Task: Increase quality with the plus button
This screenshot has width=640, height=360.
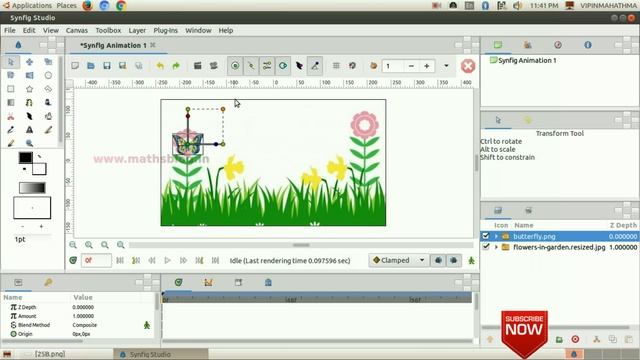Action: click(x=427, y=66)
